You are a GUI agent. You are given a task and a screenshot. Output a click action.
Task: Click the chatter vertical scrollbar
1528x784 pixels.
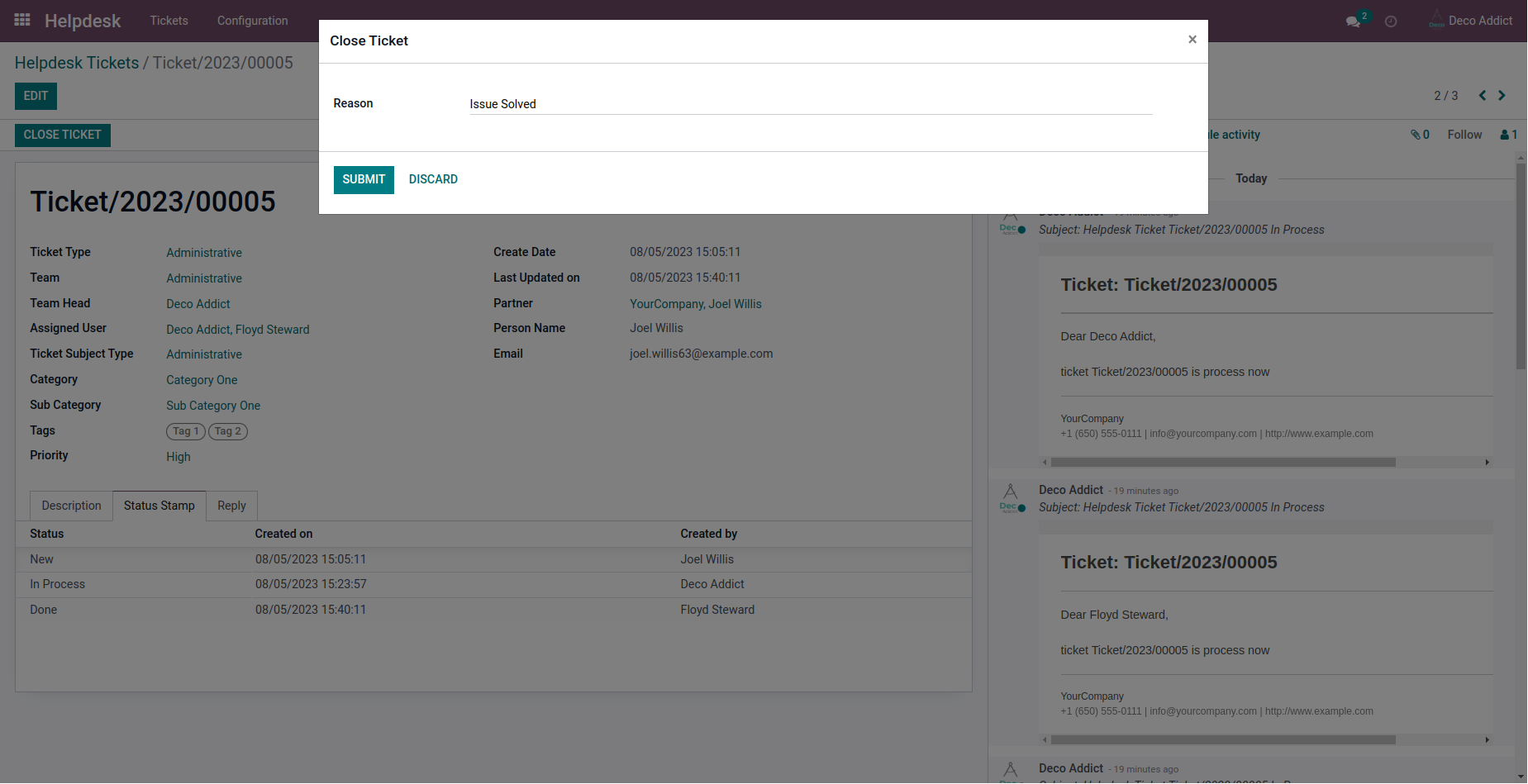pos(1521,266)
